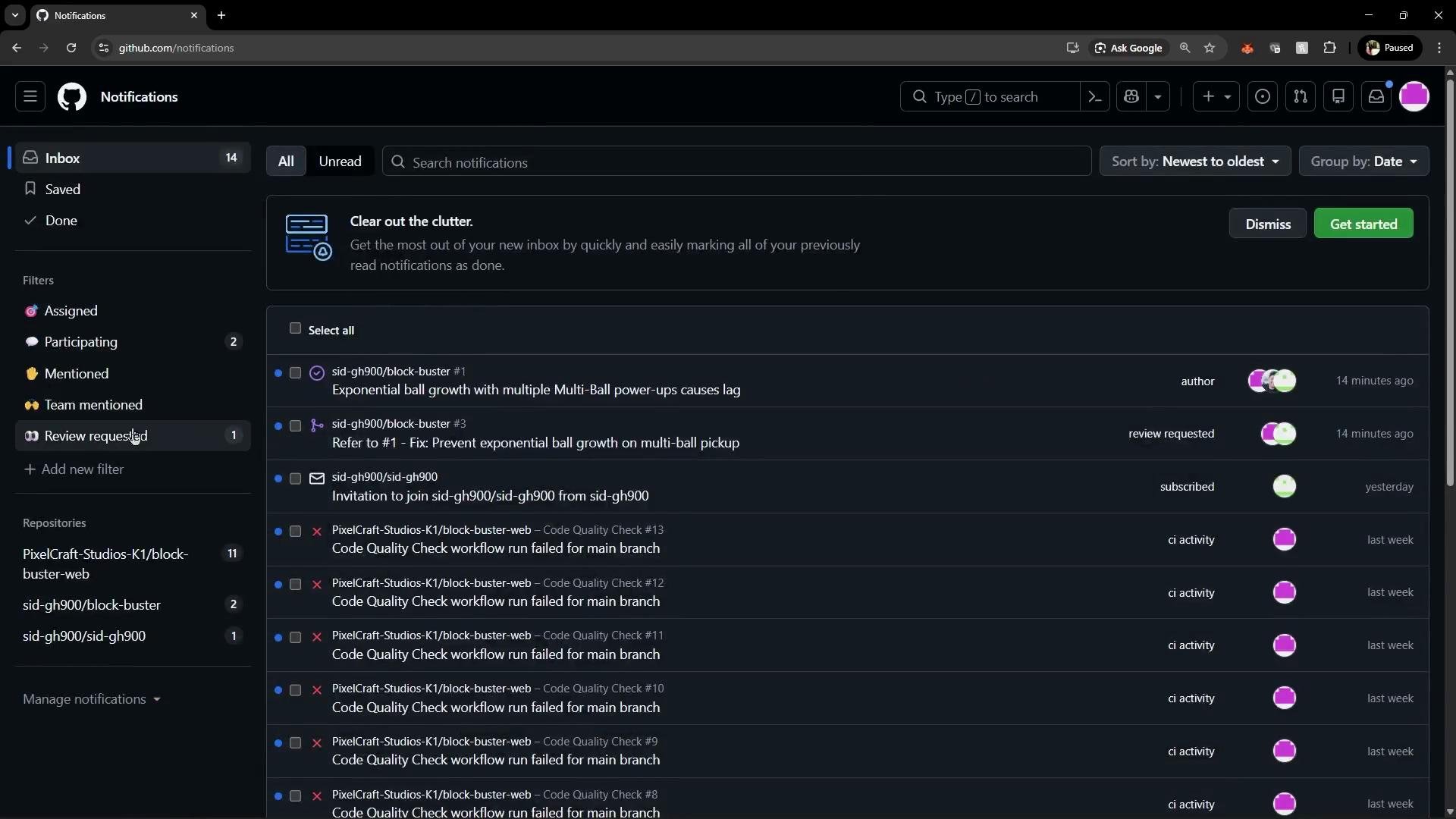This screenshot has height=819, width=1456.
Task: Check the box for Code Quality Check #10
Action: pos(295,690)
